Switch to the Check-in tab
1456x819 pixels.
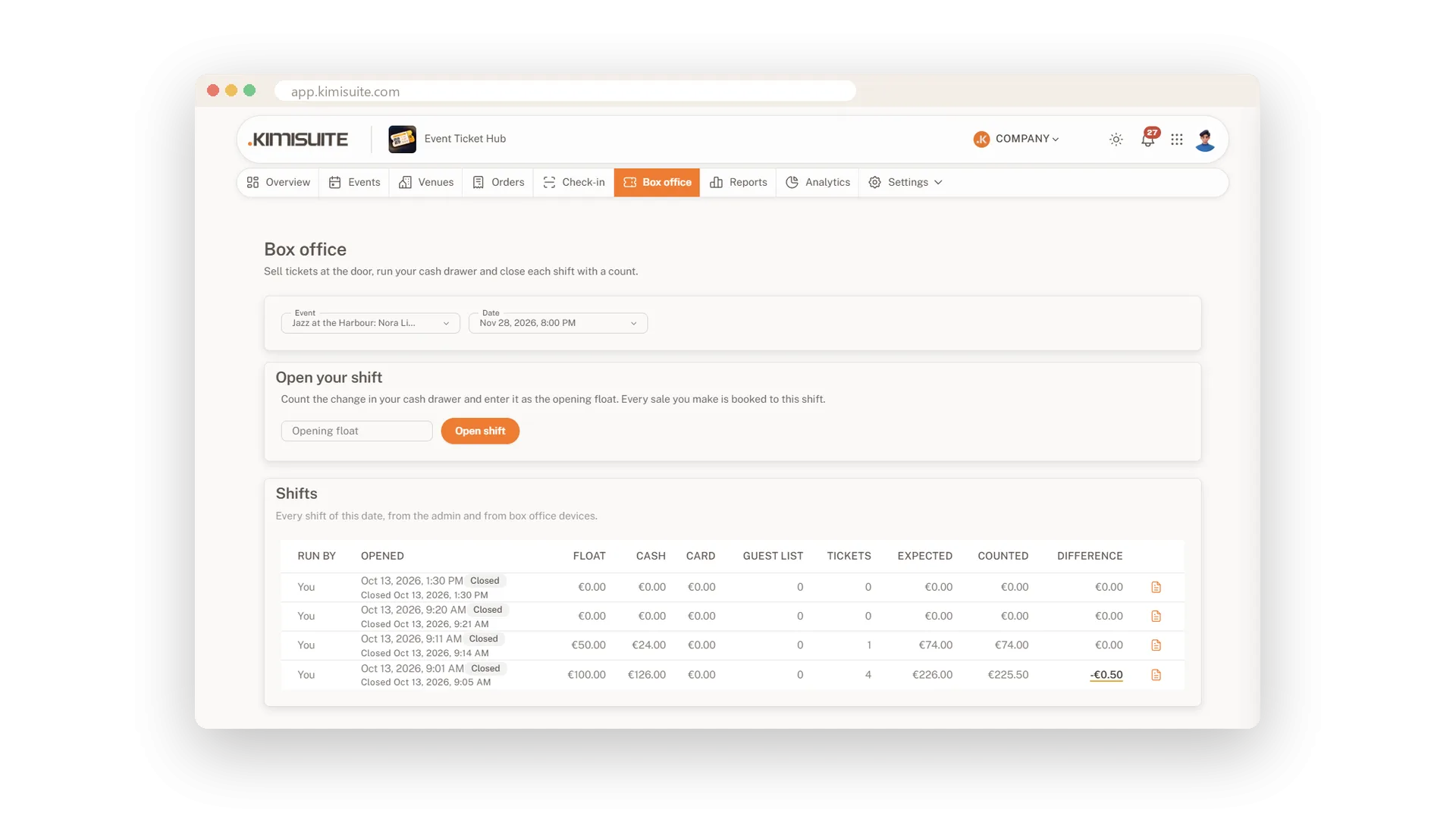pyautogui.click(x=574, y=183)
